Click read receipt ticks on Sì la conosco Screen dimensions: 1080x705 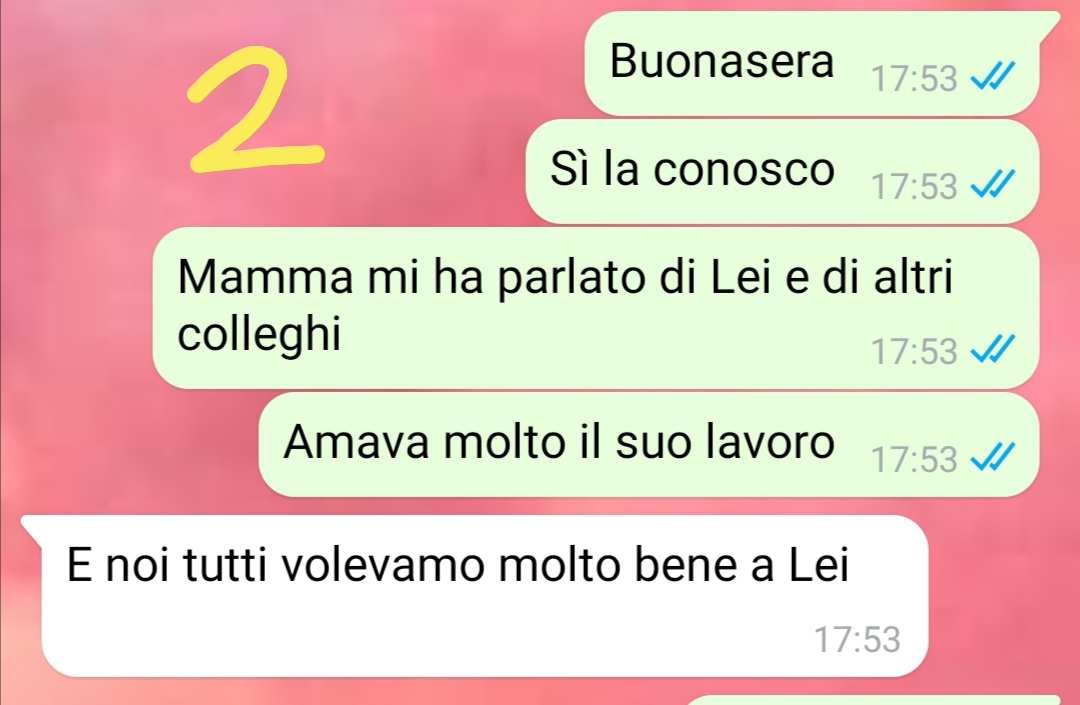pyautogui.click(x=993, y=185)
